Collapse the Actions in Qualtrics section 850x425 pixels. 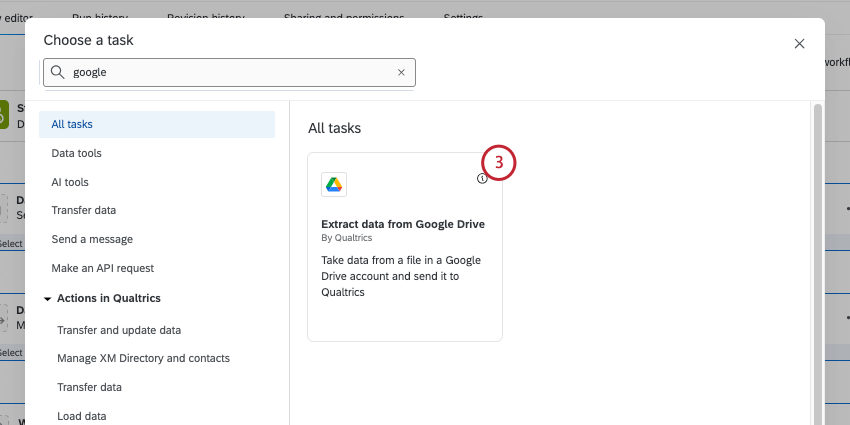coord(47,298)
